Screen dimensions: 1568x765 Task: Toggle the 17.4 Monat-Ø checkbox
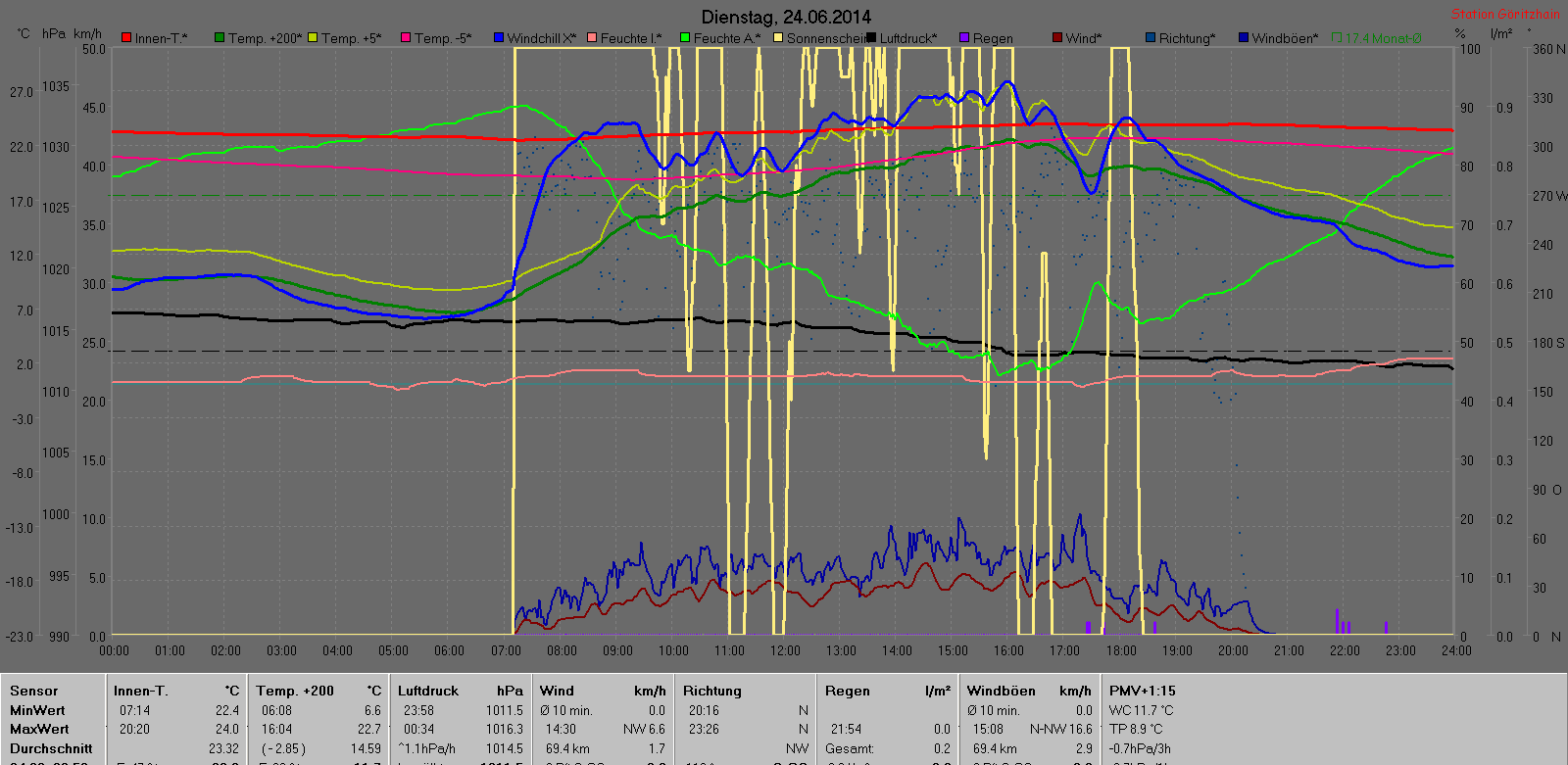point(1337,38)
